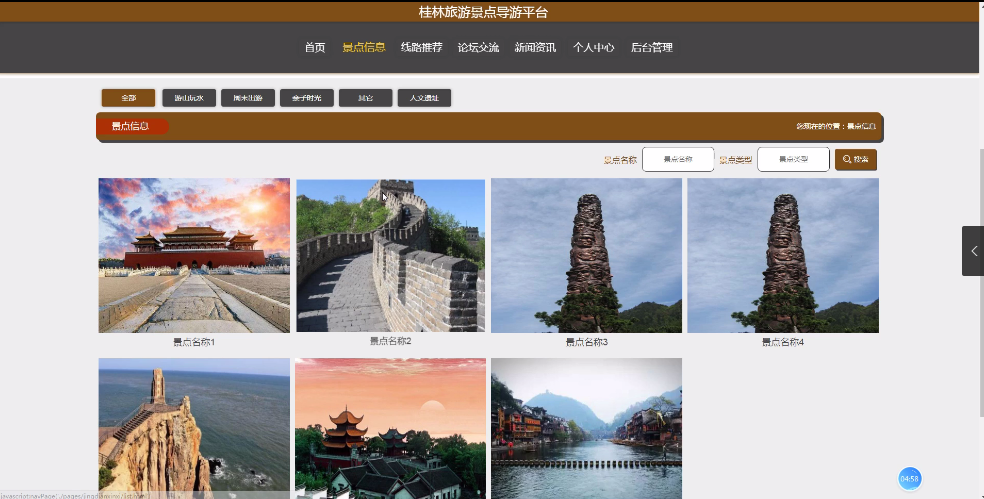
Task: Open 后台管理 in the navigation bar
Action: click(651, 47)
